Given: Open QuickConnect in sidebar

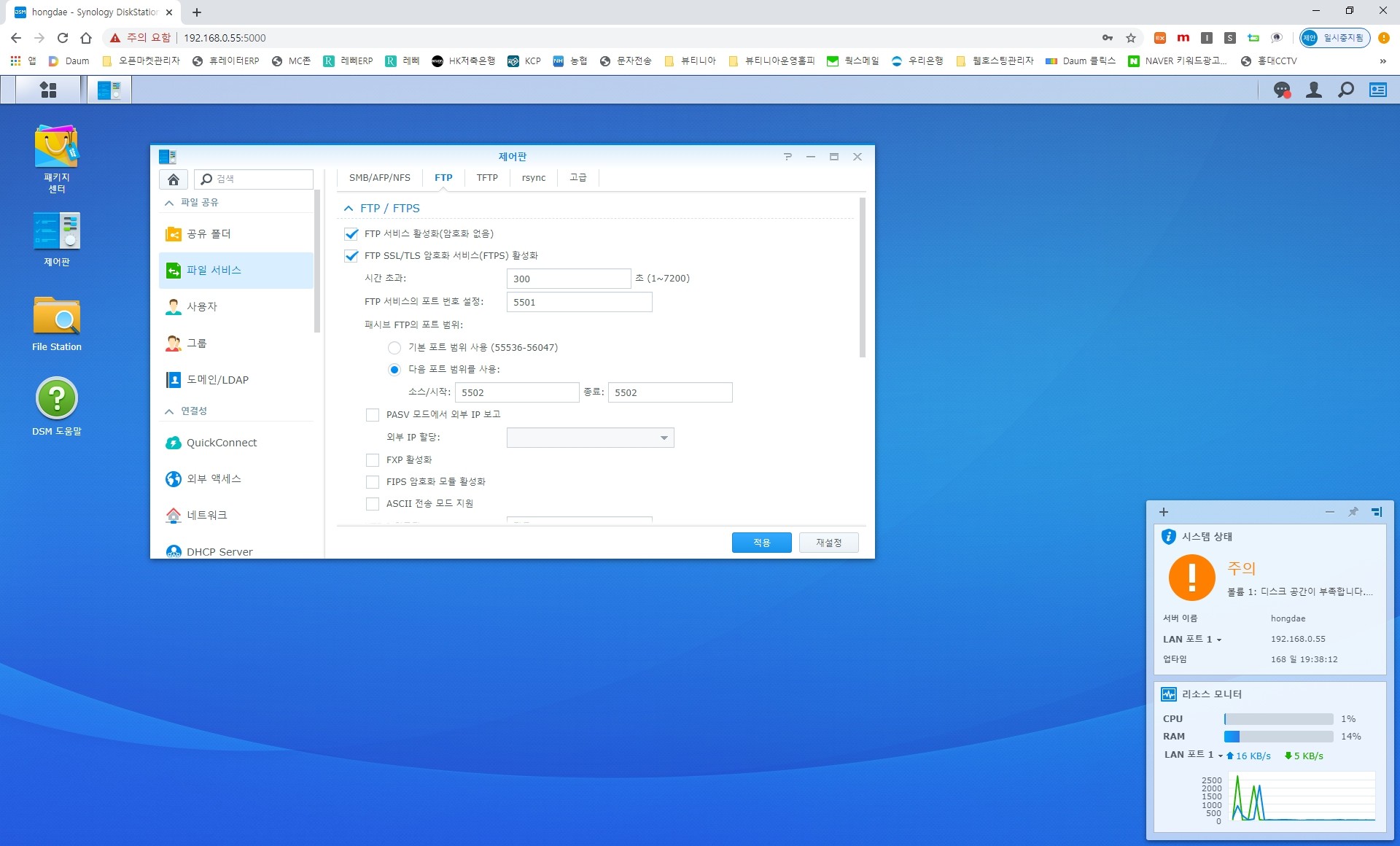Looking at the screenshot, I should click(x=236, y=443).
